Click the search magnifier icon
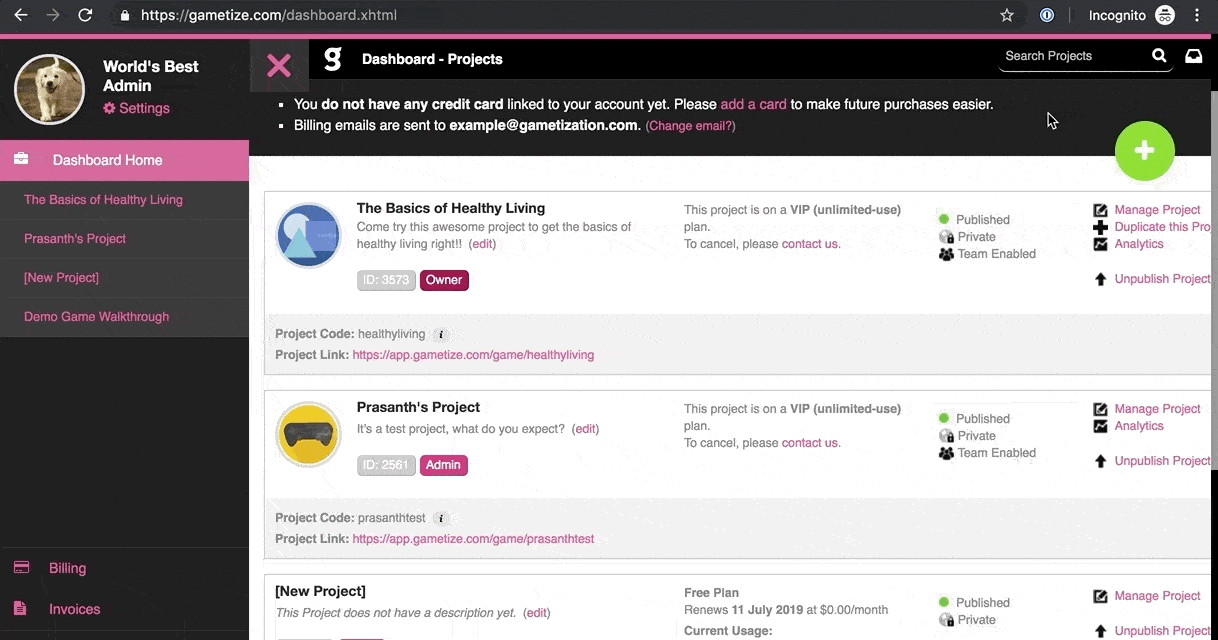The width and height of the screenshot is (1218, 640). (x=1159, y=56)
